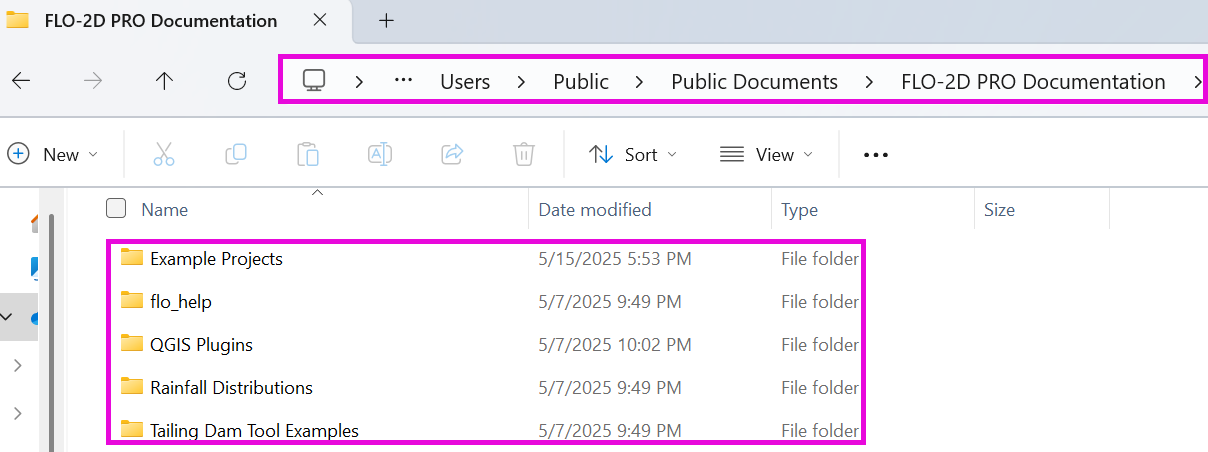Viewport: 1208px width, 452px height.
Task: Open a new tab with plus button
Action: click(387, 21)
